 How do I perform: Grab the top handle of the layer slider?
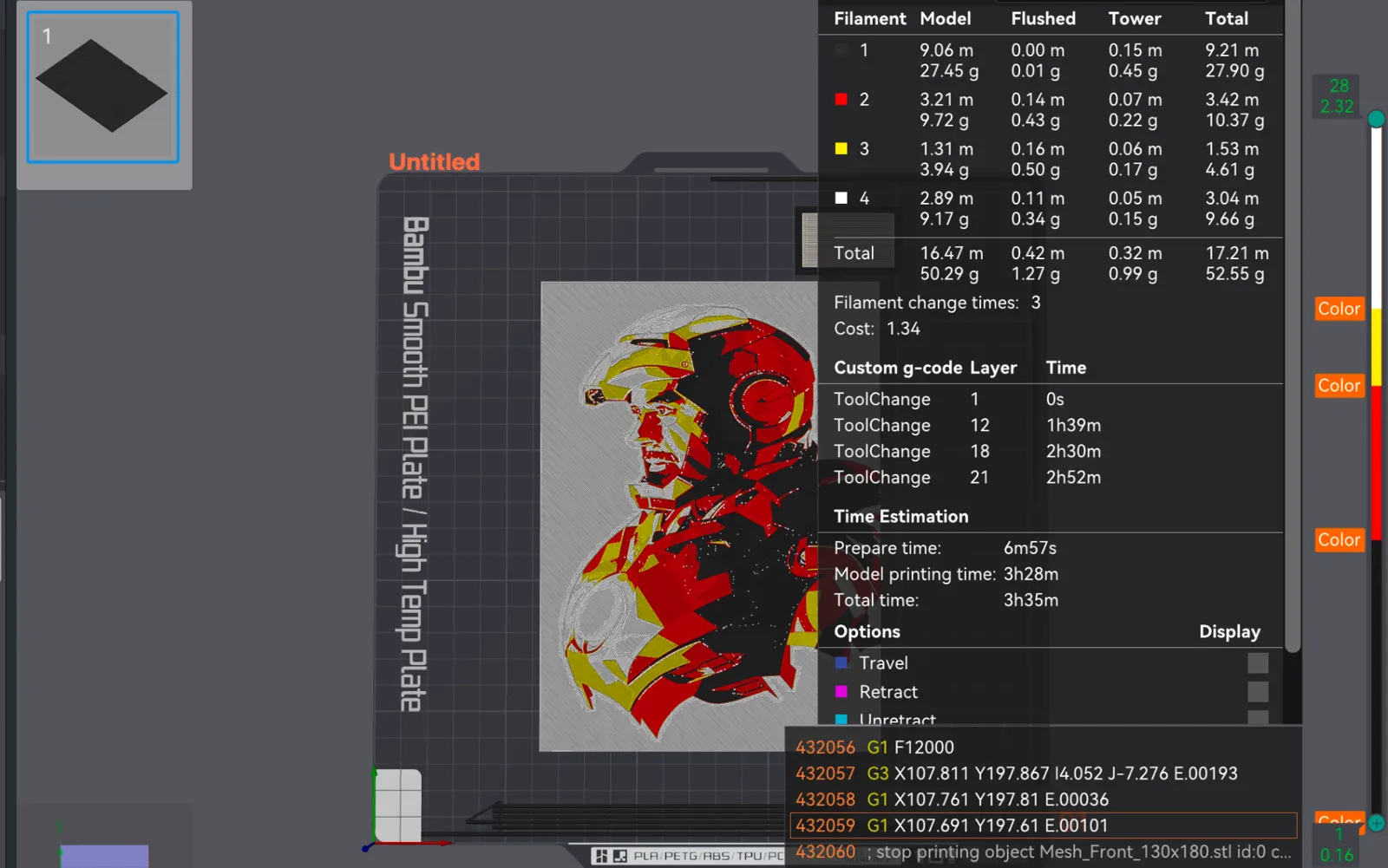(1376, 119)
